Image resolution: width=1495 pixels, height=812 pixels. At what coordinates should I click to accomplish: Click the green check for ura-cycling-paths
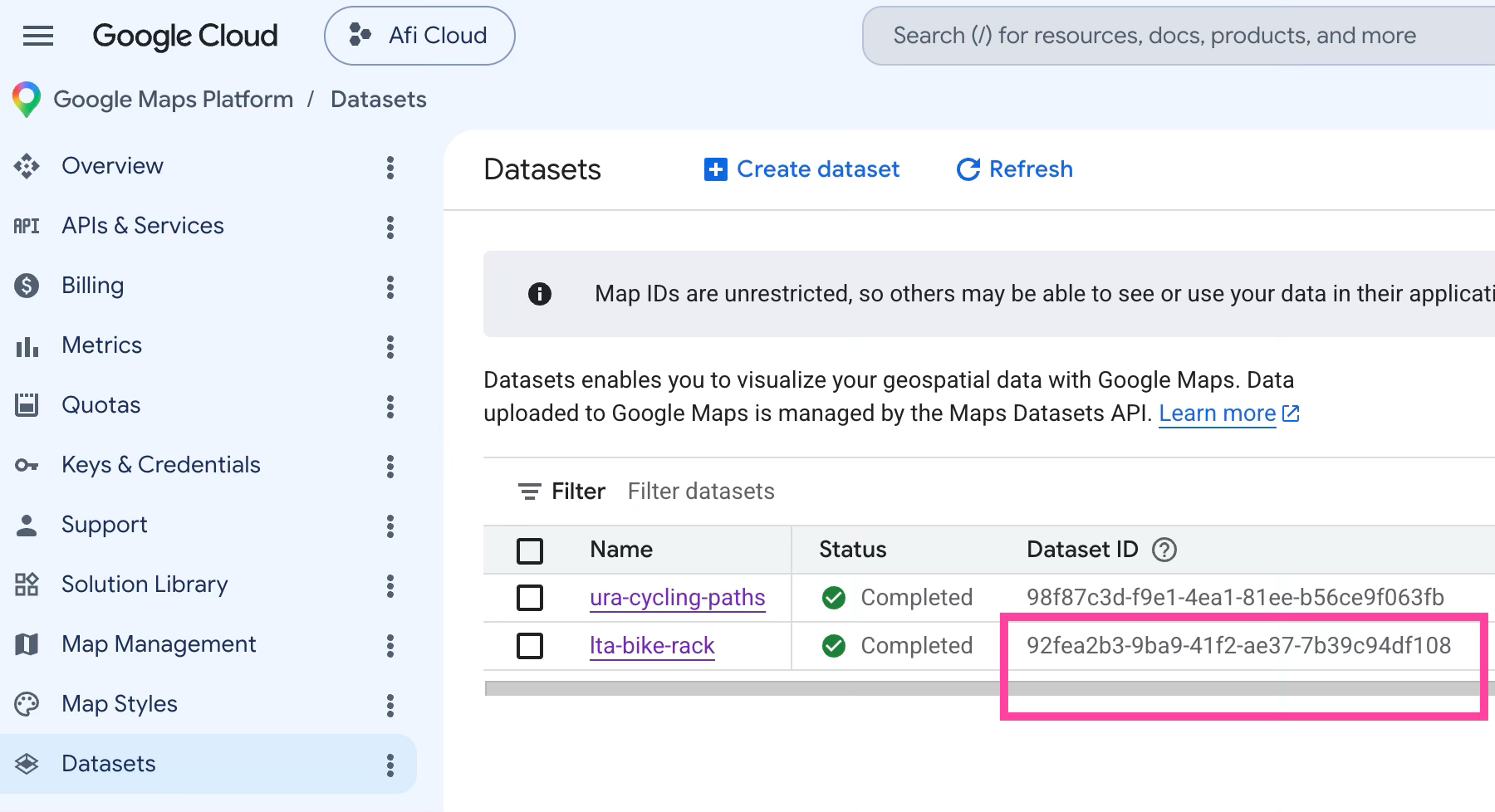tap(833, 598)
